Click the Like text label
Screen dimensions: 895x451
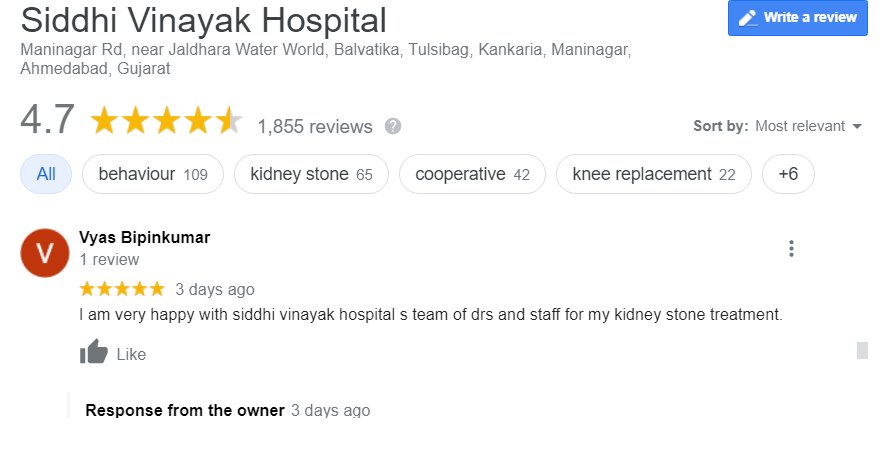pos(131,355)
